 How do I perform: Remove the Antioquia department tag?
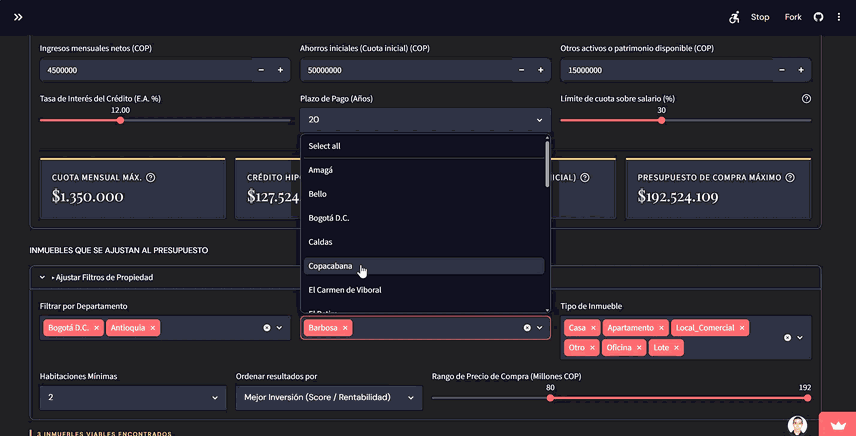click(152, 328)
